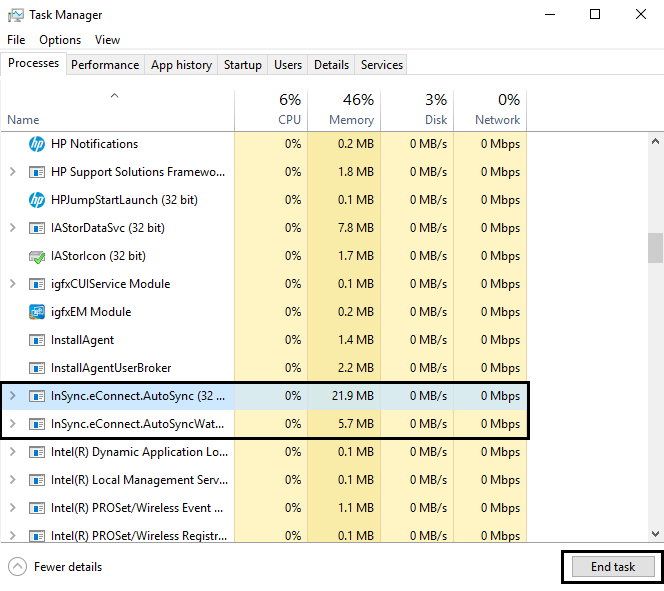Click the 21.9 MB memory value
664x591 pixels.
coord(353,396)
